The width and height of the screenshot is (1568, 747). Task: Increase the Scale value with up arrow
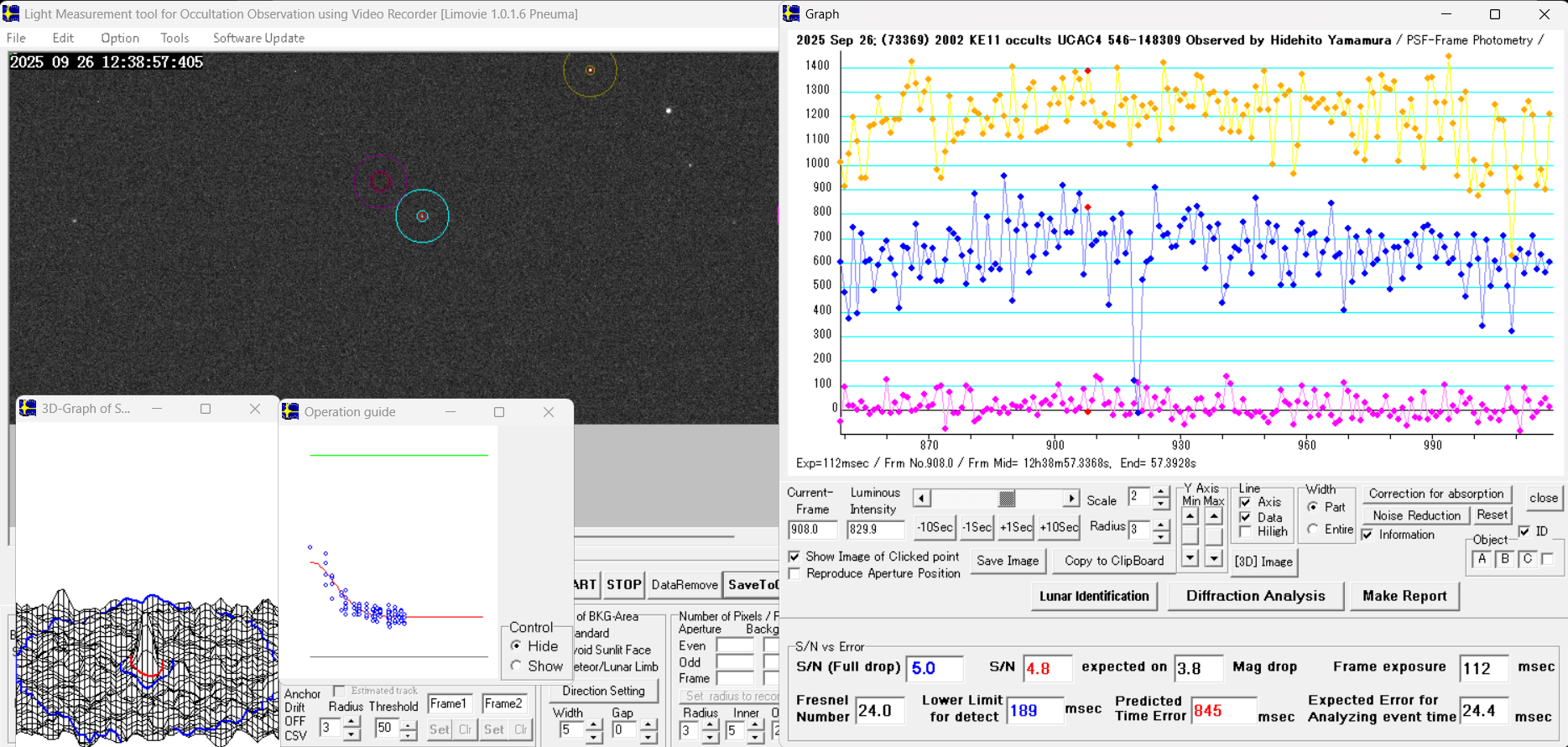pyautogui.click(x=1160, y=492)
